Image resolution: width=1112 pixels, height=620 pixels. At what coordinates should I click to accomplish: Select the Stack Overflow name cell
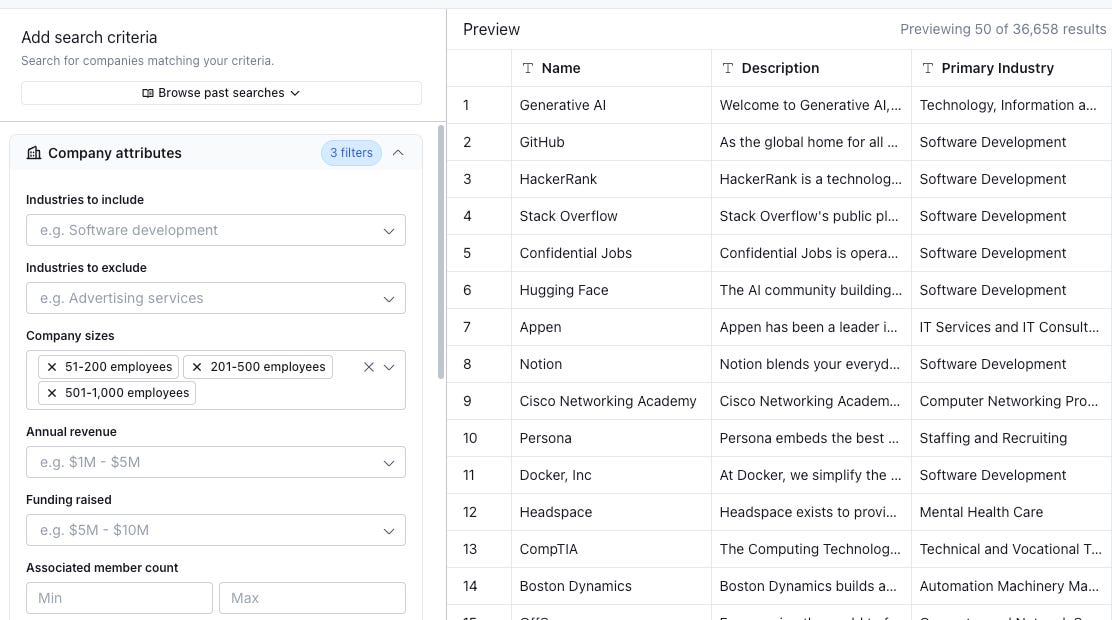click(x=611, y=216)
